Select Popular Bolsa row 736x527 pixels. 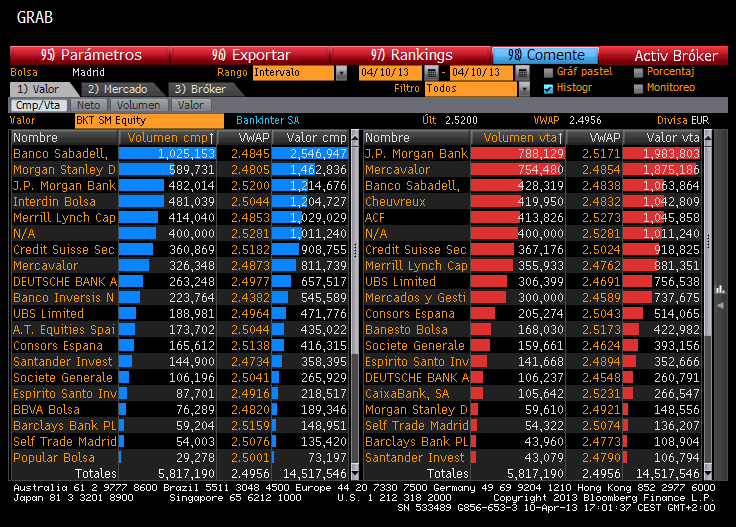pyautogui.click(x=180, y=458)
